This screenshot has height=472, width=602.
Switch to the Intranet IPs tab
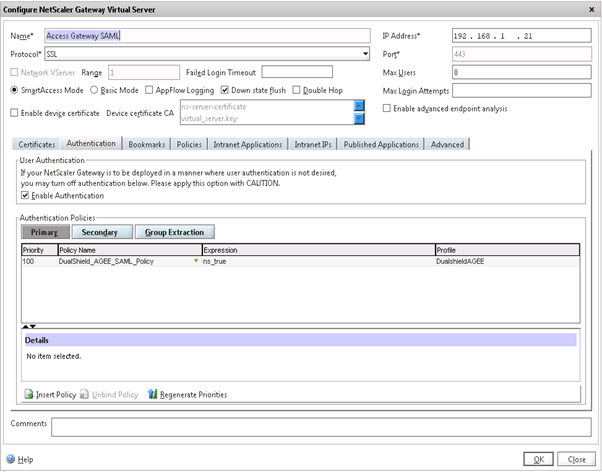[x=313, y=144]
